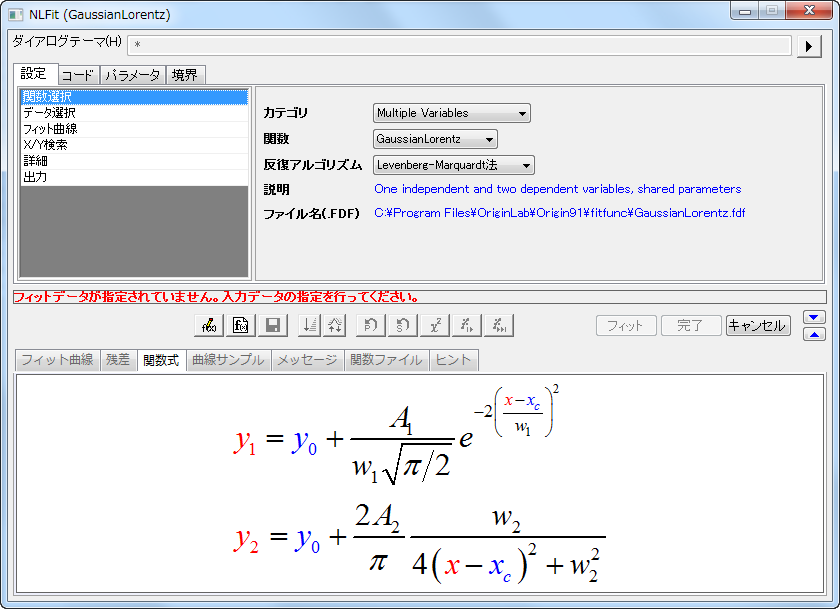Switch to the 設定 tab
Image resolution: width=840 pixels, height=609 pixels.
(34, 73)
